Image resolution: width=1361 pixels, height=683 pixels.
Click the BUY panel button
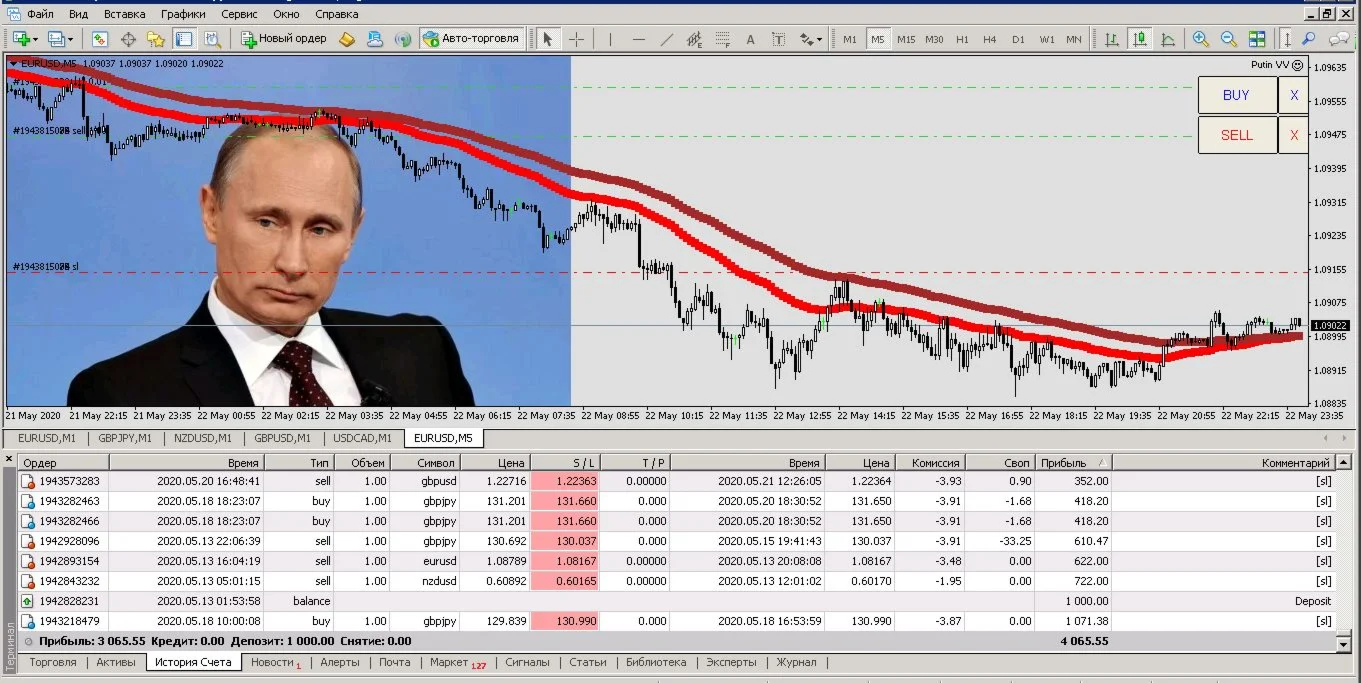tap(1237, 95)
